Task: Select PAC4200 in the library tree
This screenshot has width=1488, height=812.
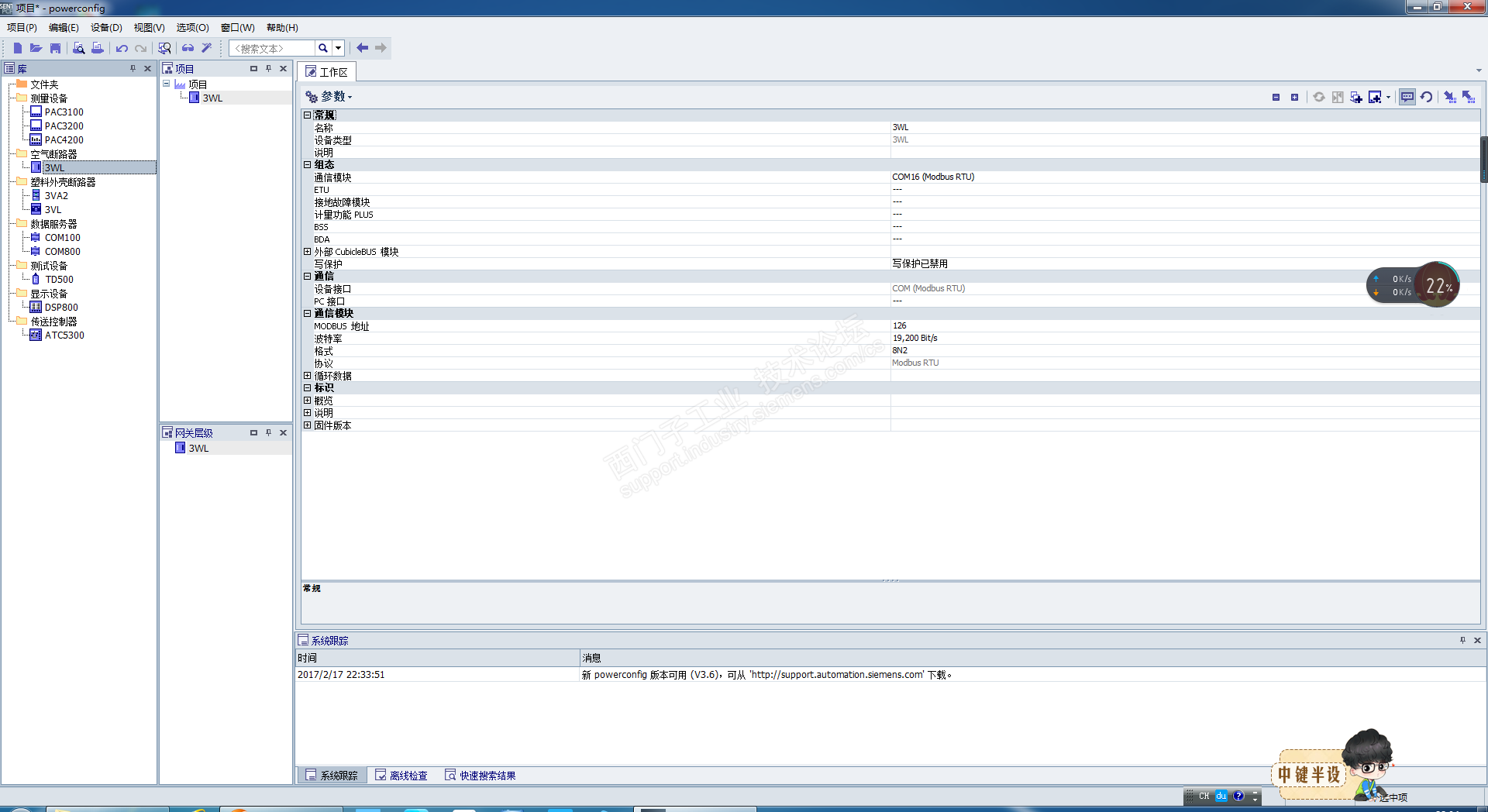Action: [x=64, y=140]
